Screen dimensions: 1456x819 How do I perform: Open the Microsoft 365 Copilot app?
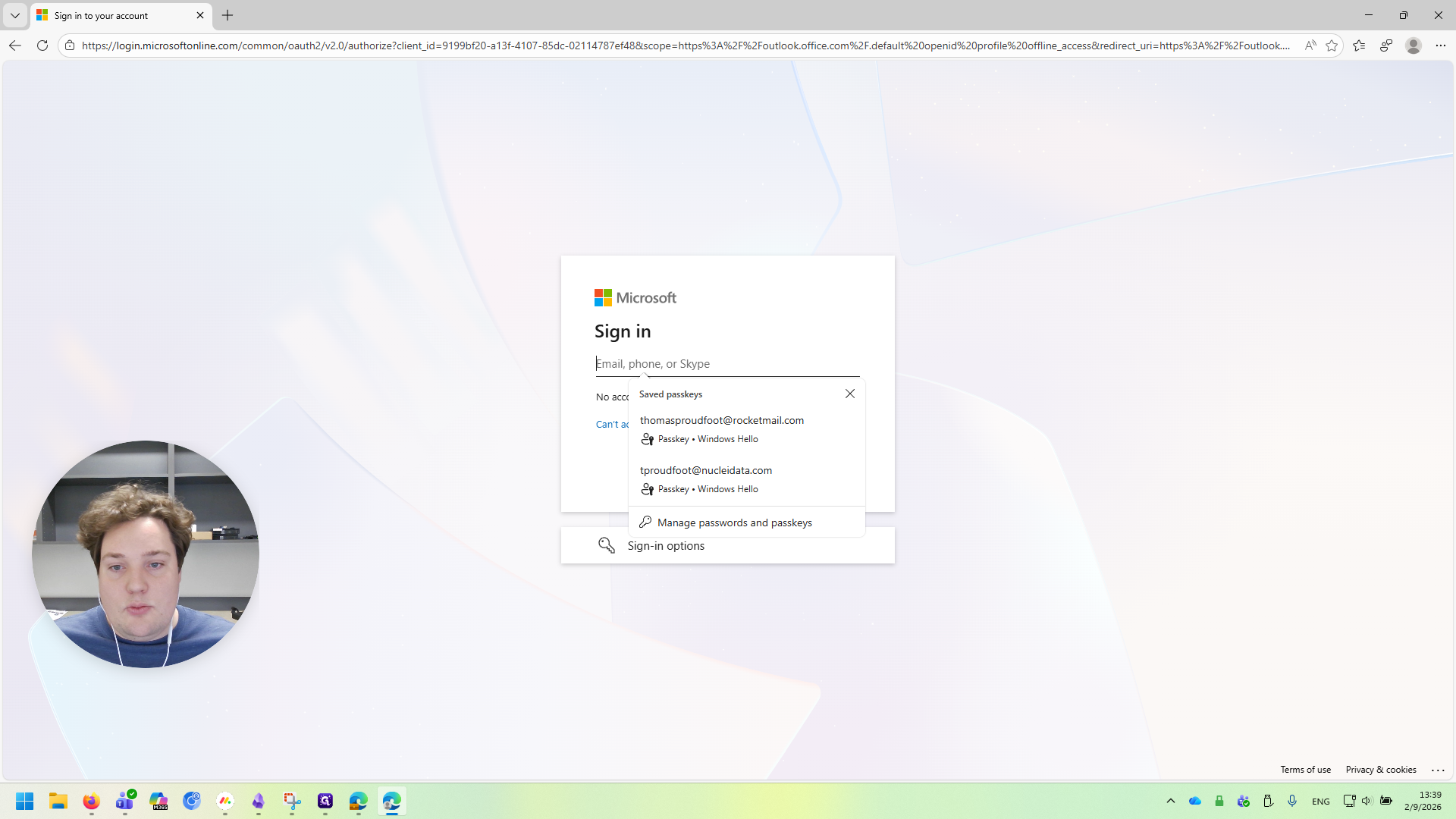pos(158,801)
